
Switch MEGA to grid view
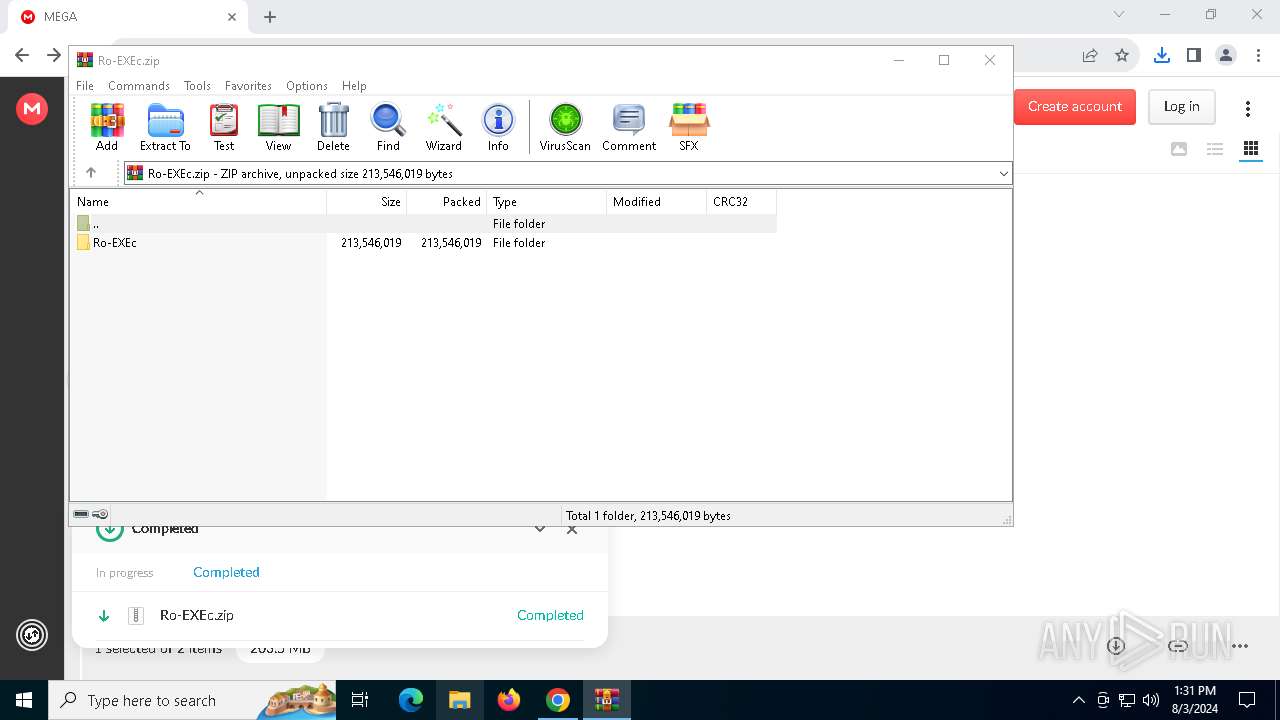1250,149
